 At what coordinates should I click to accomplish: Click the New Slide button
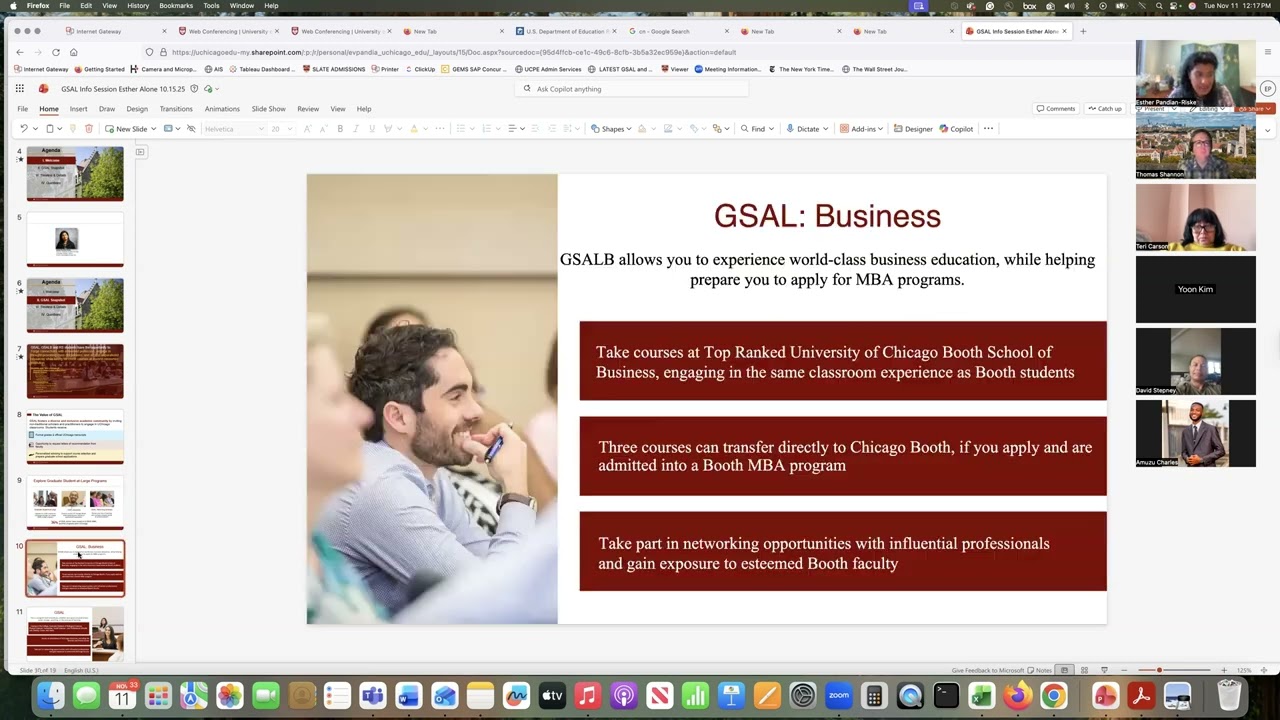pos(126,129)
